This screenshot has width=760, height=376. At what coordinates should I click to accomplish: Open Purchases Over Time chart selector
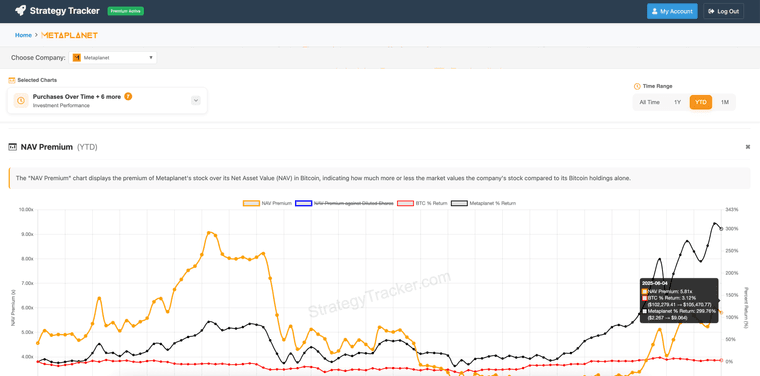(x=107, y=101)
